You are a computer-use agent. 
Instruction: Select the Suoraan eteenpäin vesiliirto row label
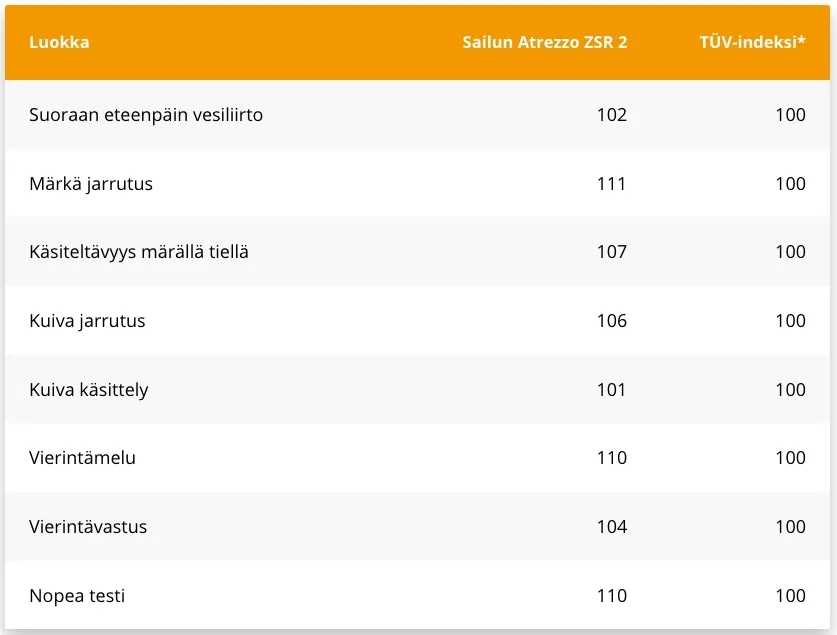coord(146,115)
